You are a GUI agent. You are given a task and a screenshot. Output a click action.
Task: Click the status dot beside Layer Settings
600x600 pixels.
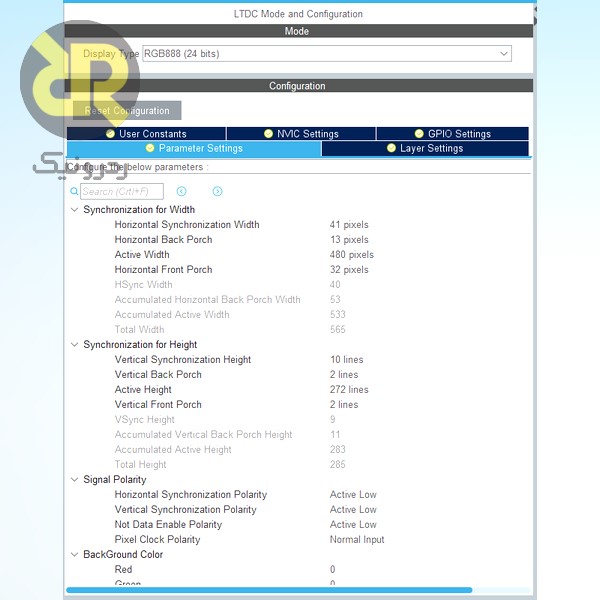[x=391, y=148]
